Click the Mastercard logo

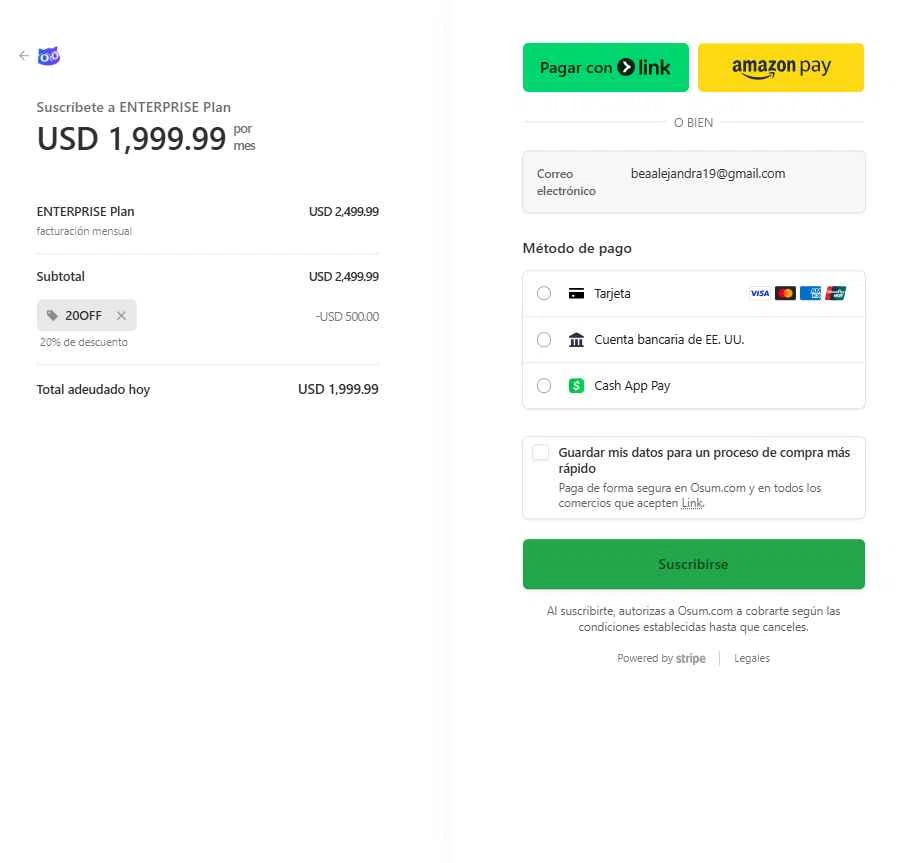pos(785,294)
